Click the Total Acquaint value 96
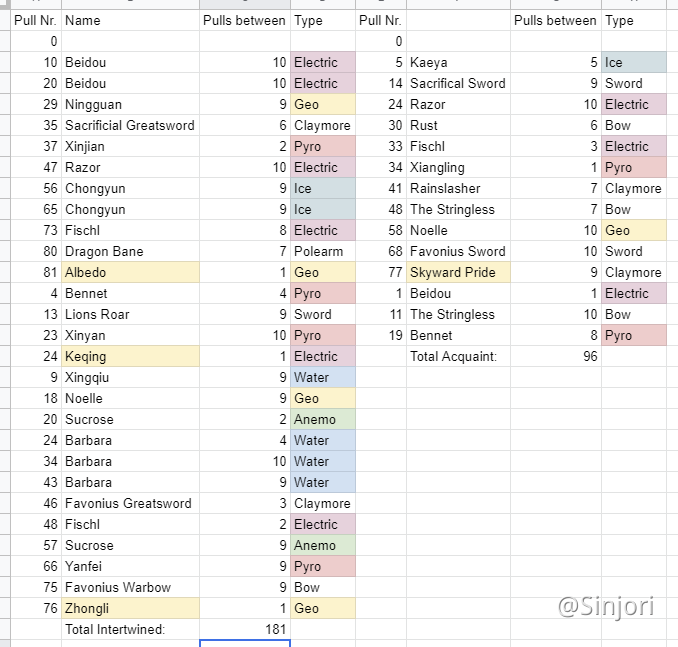The image size is (678, 647). point(556,356)
